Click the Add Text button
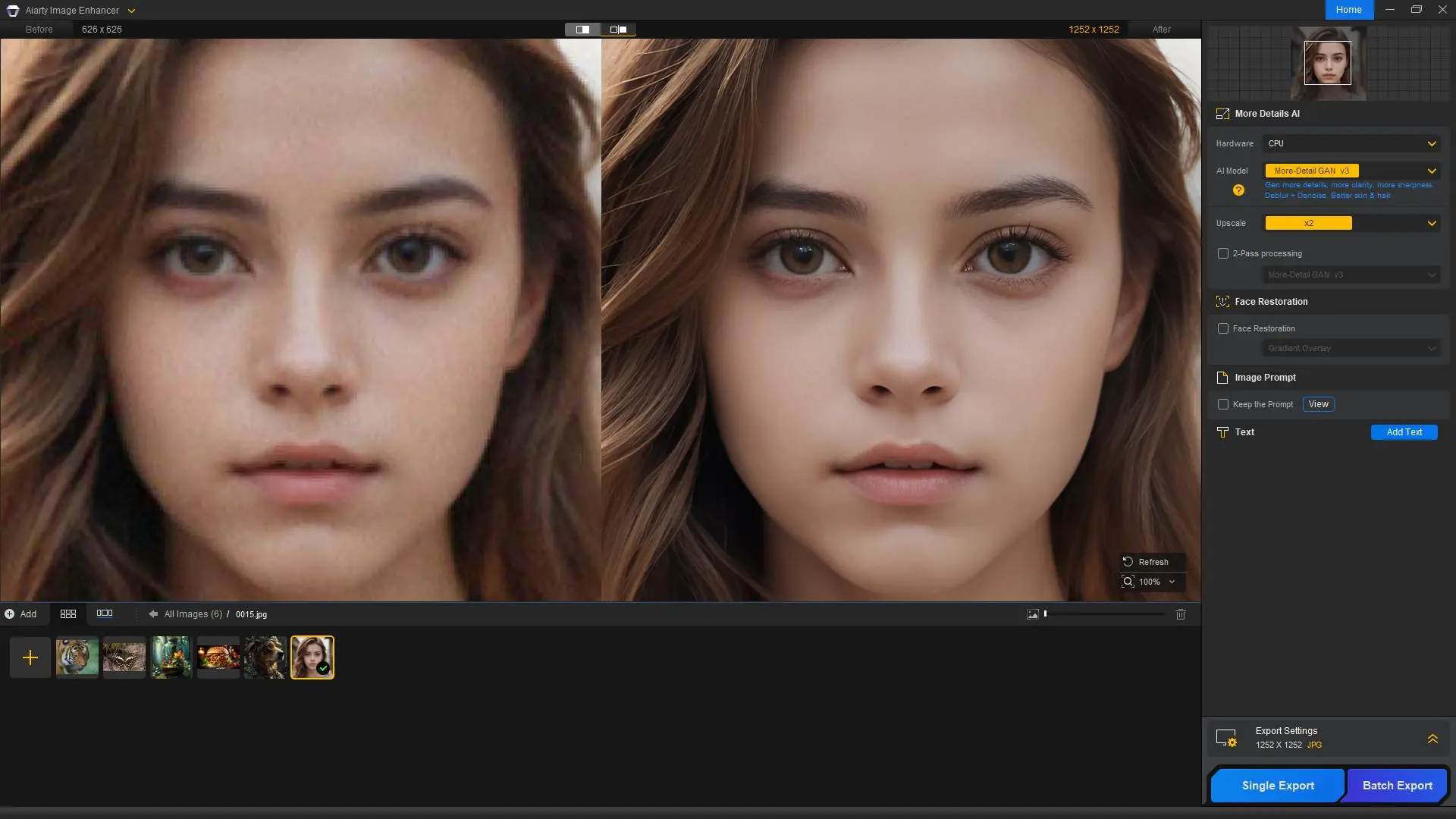This screenshot has height=819, width=1456. (1404, 432)
